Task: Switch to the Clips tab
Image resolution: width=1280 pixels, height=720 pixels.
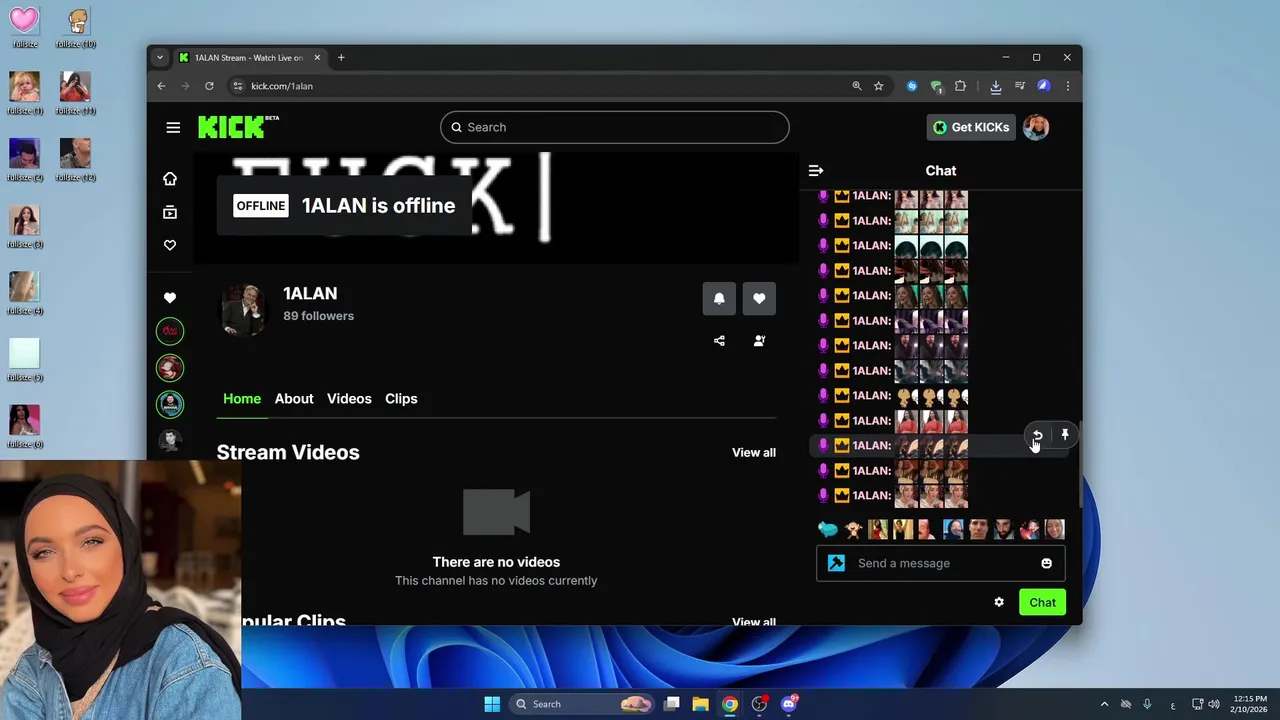Action: pyautogui.click(x=401, y=398)
